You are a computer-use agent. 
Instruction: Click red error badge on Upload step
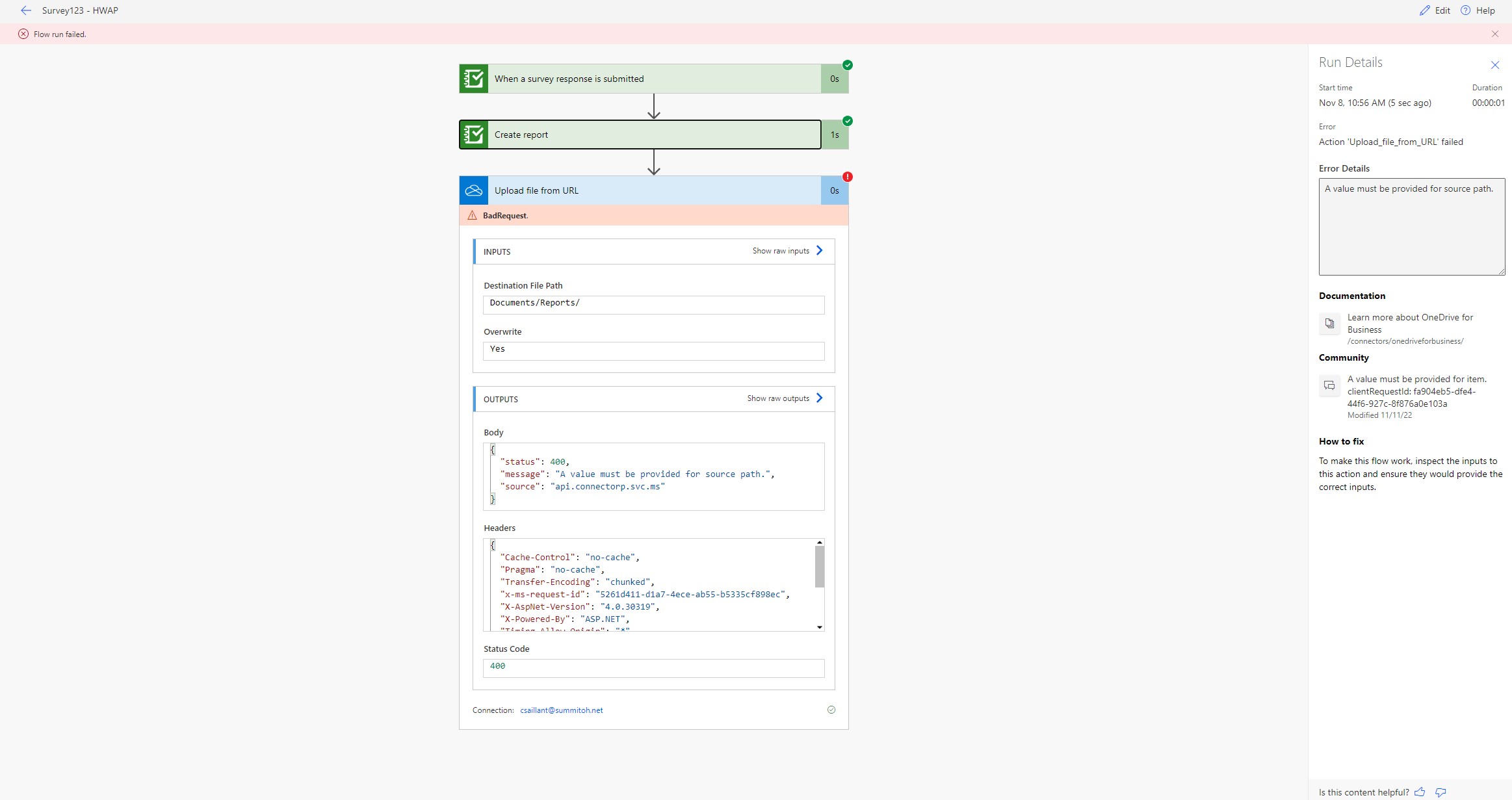848,177
